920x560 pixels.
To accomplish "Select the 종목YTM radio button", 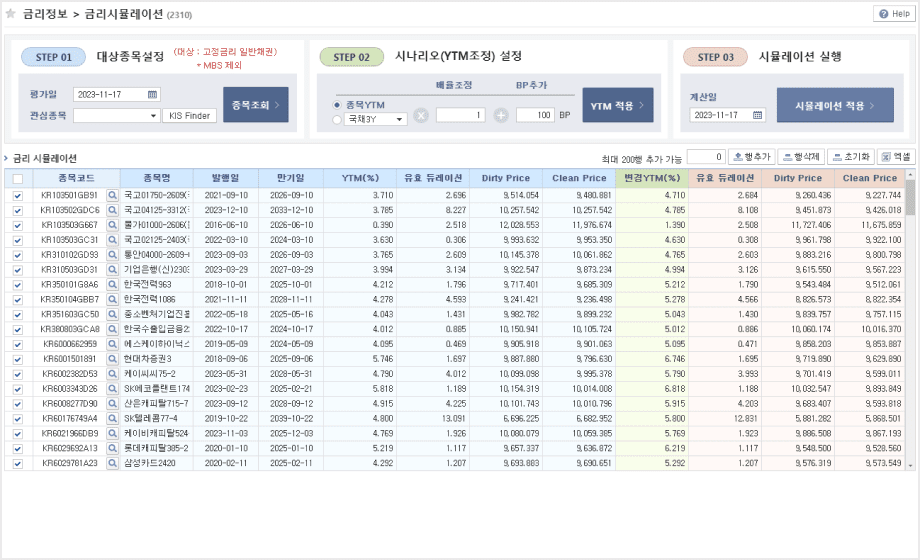I will 337,104.
